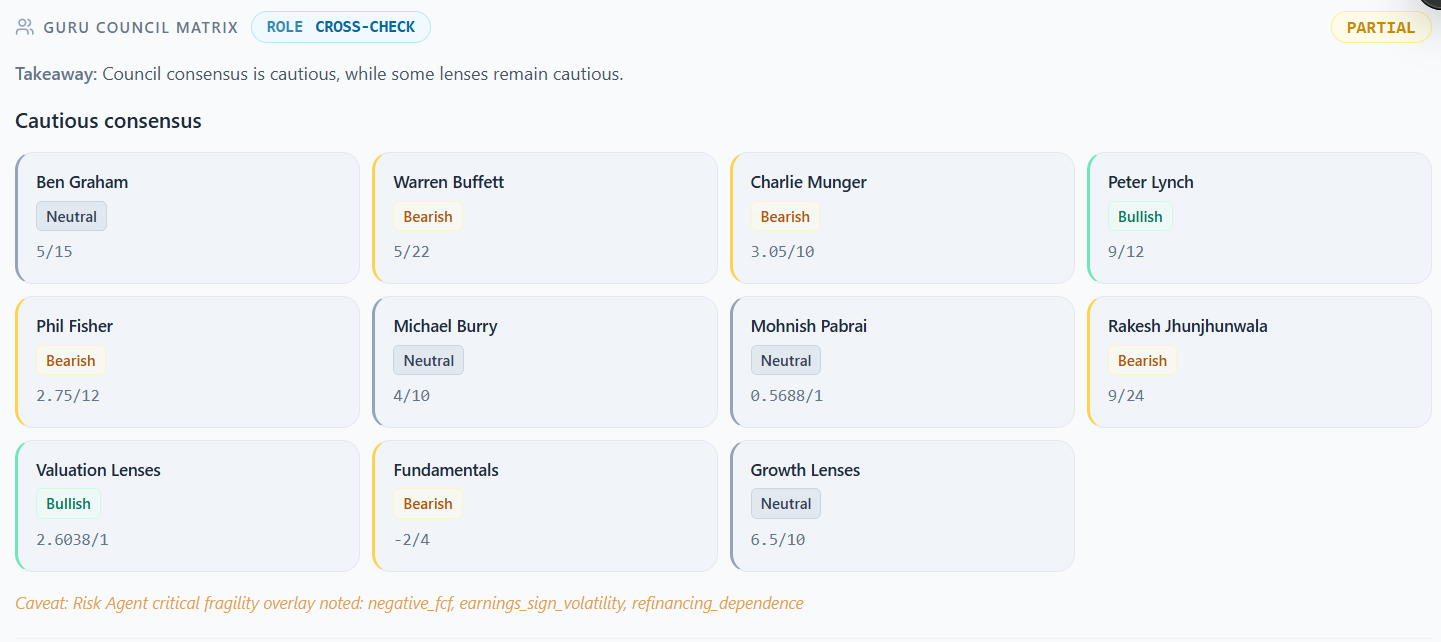This screenshot has width=1441, height=642.
Task: Click the Fundamentals Bearish tag
Action: click(x=428, y=504)
